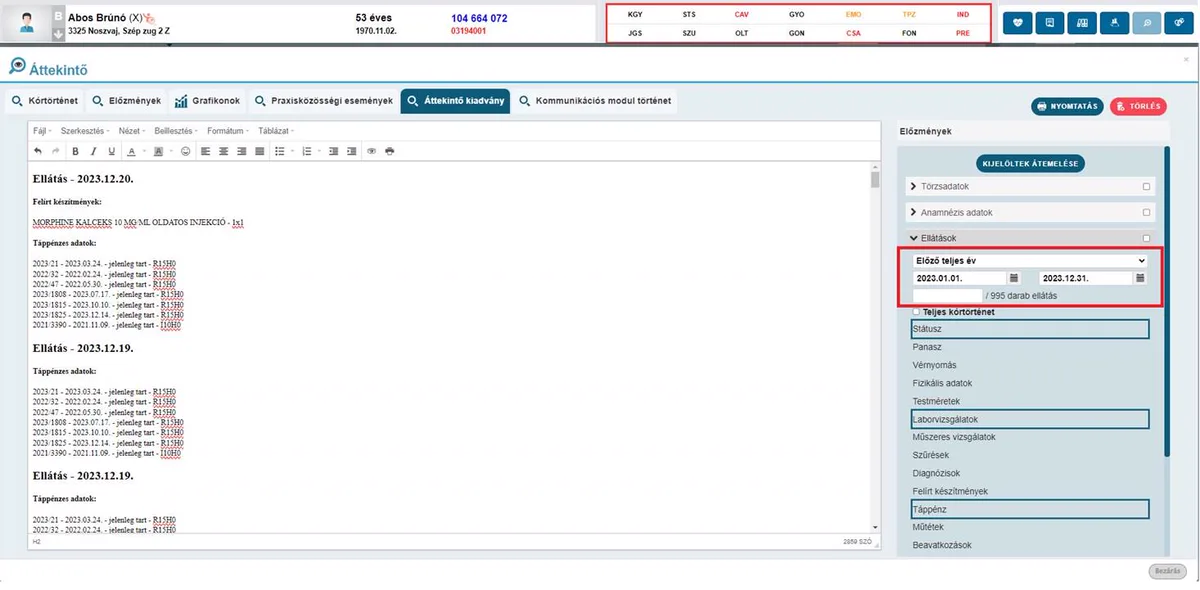The height and width of the screenshot is (590, 1200).
Task: Open the Praxisközösségi események tab
Action: pos(323,101)
